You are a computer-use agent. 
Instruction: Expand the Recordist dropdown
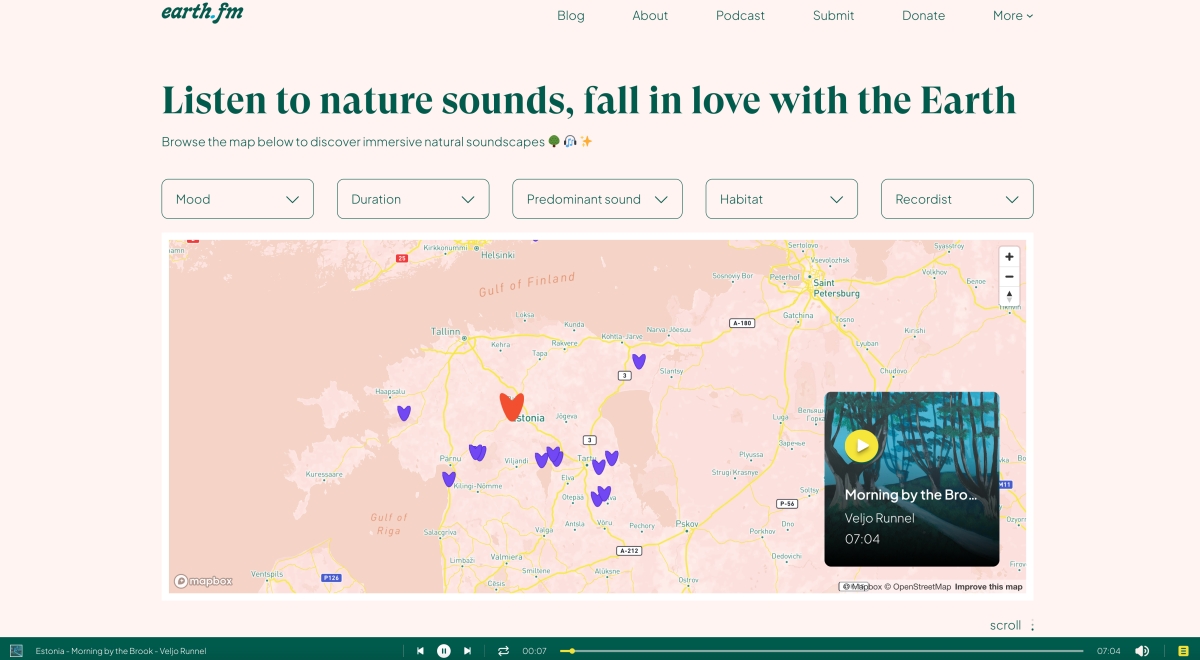pyautogui.click(x=956, y=199)
